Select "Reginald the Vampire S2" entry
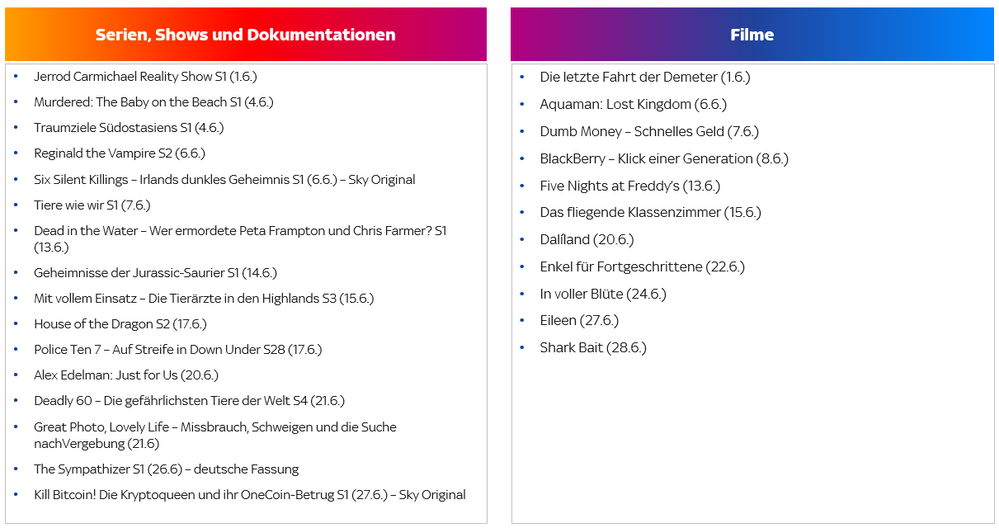The image size is (999, 528). click(x=119, y=154)
